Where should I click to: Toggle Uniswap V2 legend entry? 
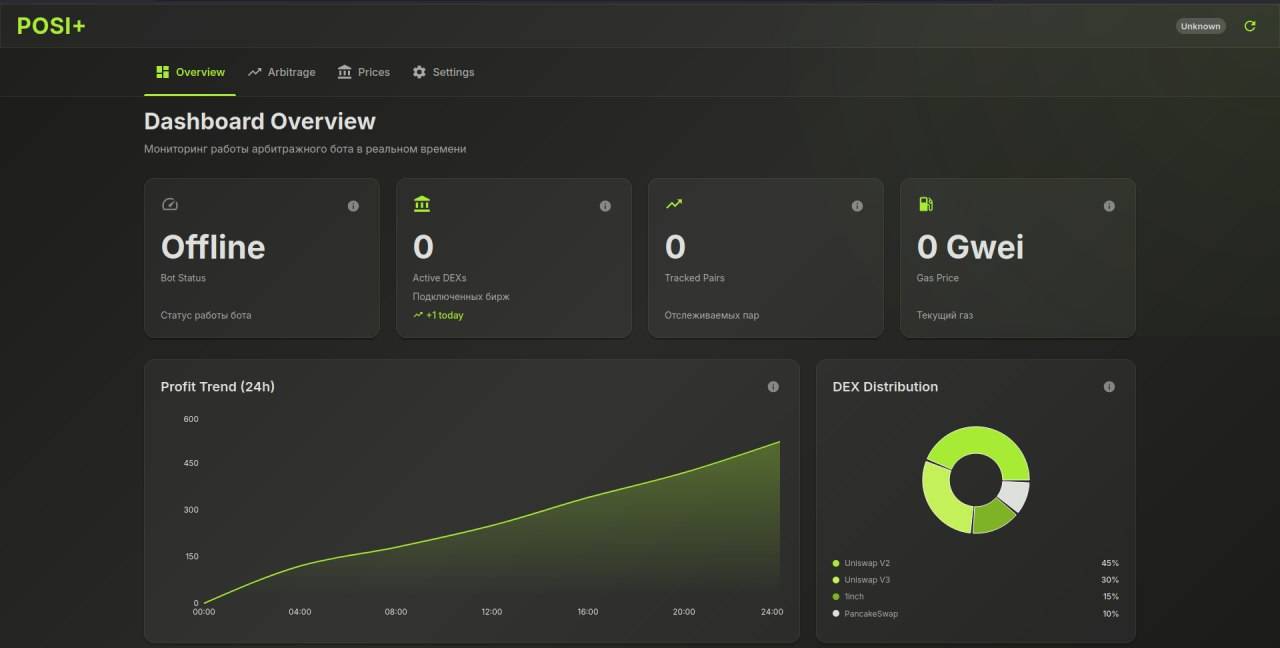(866, 563)
